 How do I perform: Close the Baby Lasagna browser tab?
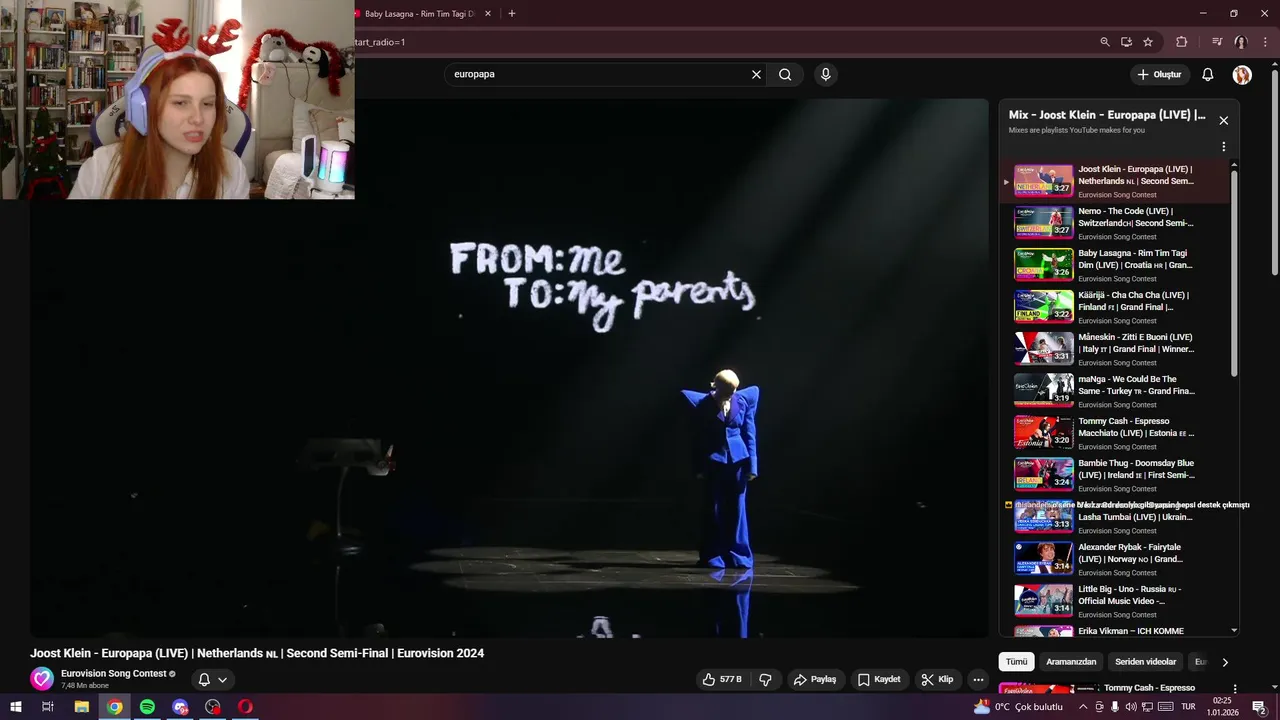pyautogui.click(x=488, y=14)
